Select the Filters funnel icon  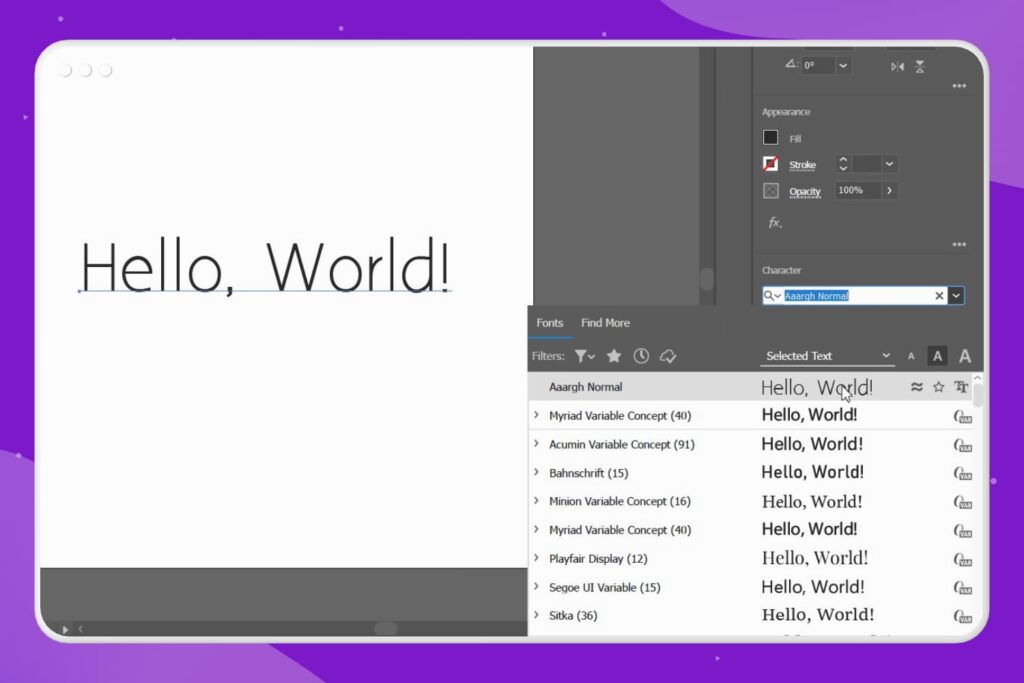click(582, 356)
